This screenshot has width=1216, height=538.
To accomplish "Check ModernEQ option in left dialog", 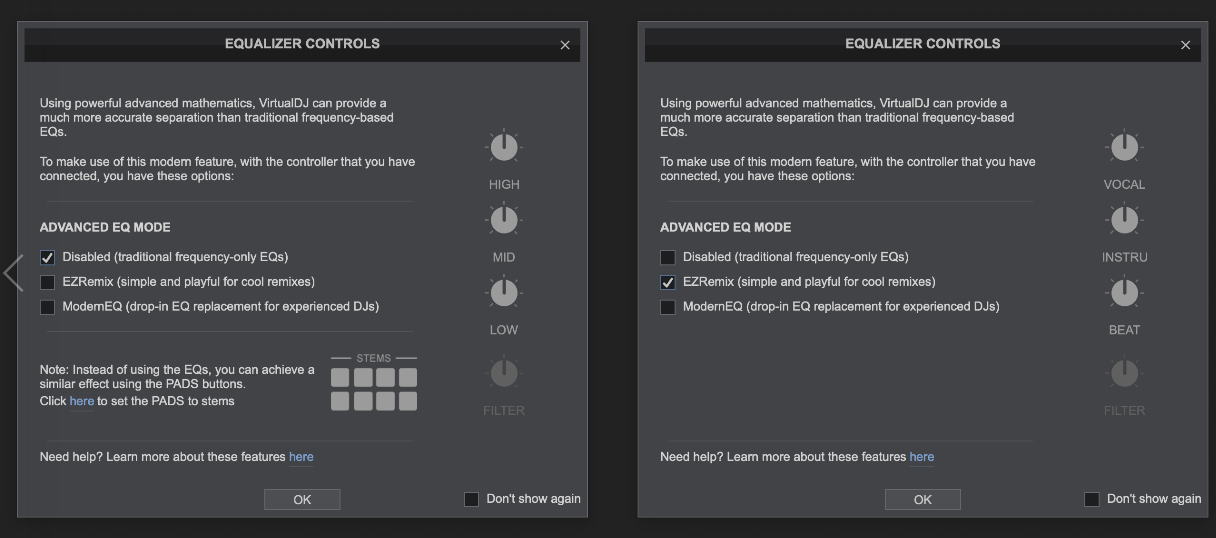I will click(x=47, y=307).
